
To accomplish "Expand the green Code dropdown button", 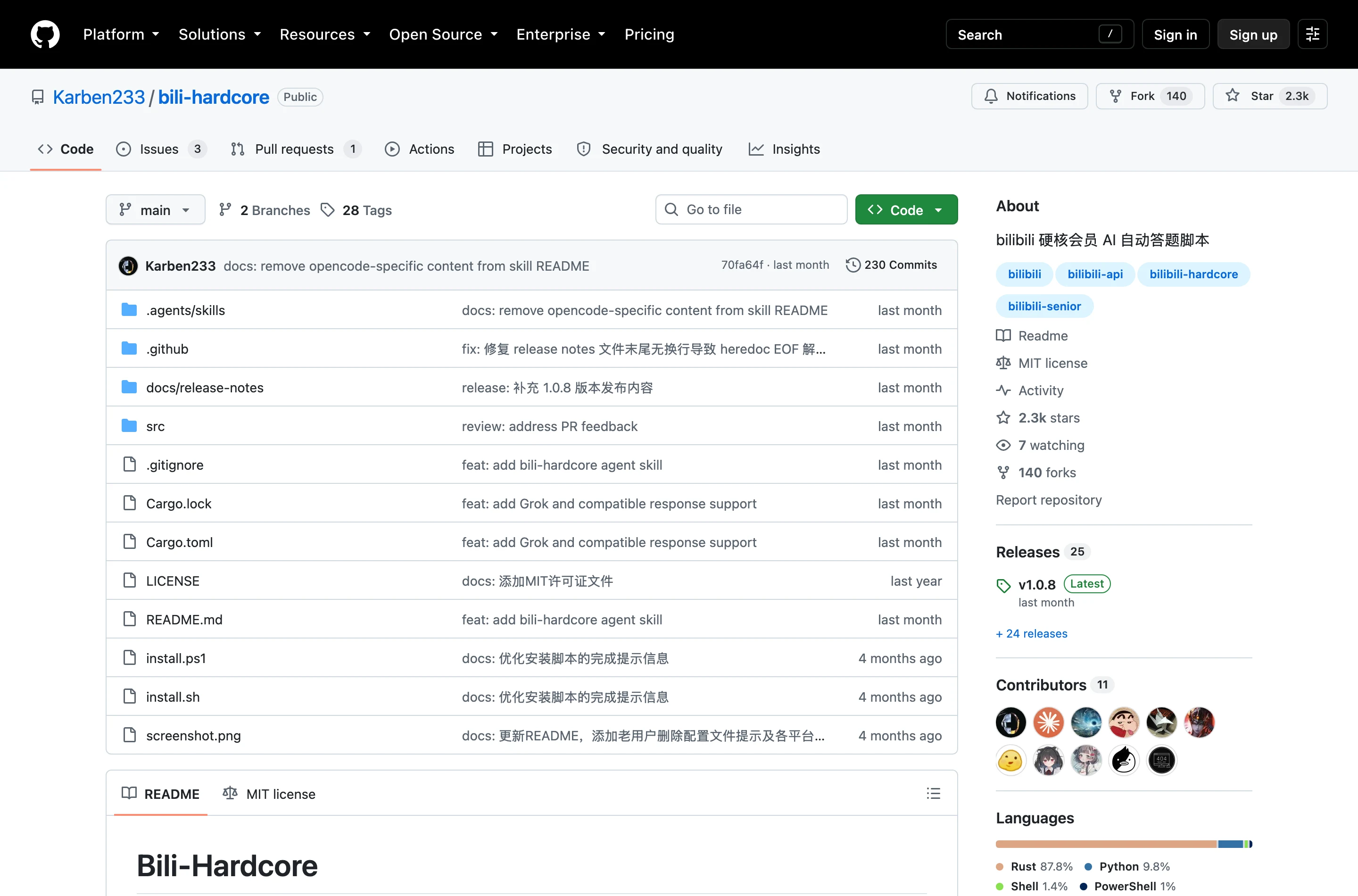I will tap(906, 210).
